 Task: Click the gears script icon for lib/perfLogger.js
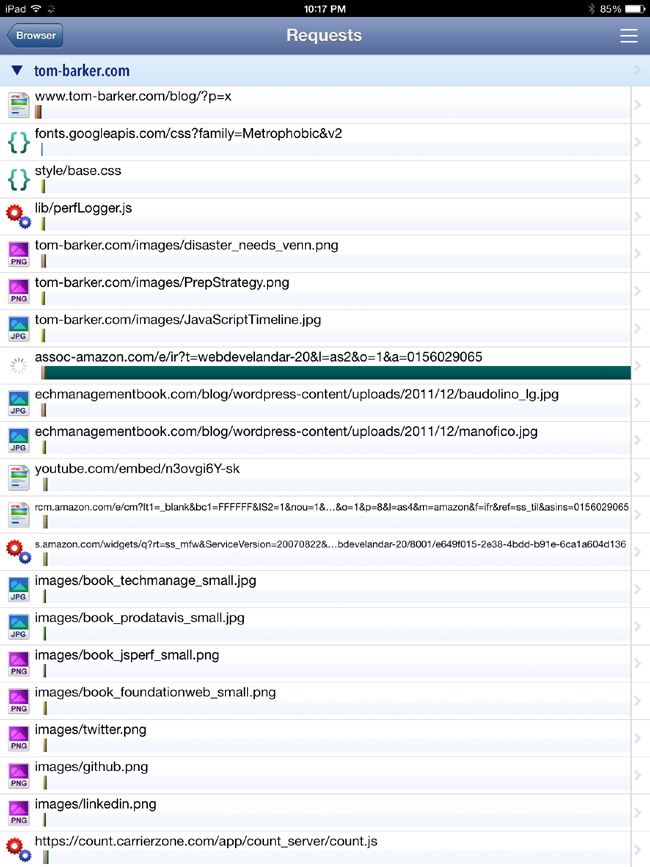pyautogui.click(x=18, y=217)
